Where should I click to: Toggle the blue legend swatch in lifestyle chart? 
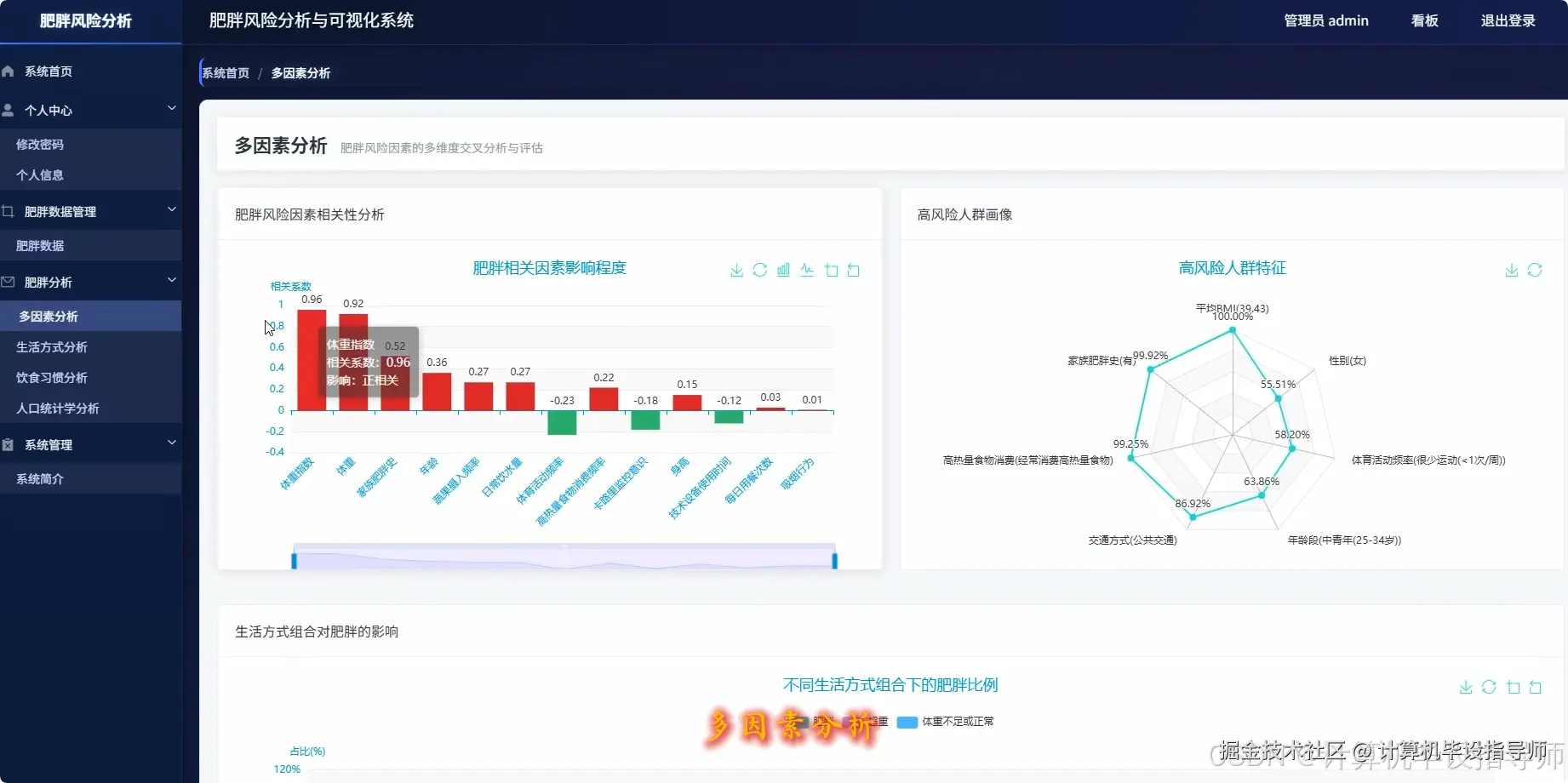(x=906, y=721)
